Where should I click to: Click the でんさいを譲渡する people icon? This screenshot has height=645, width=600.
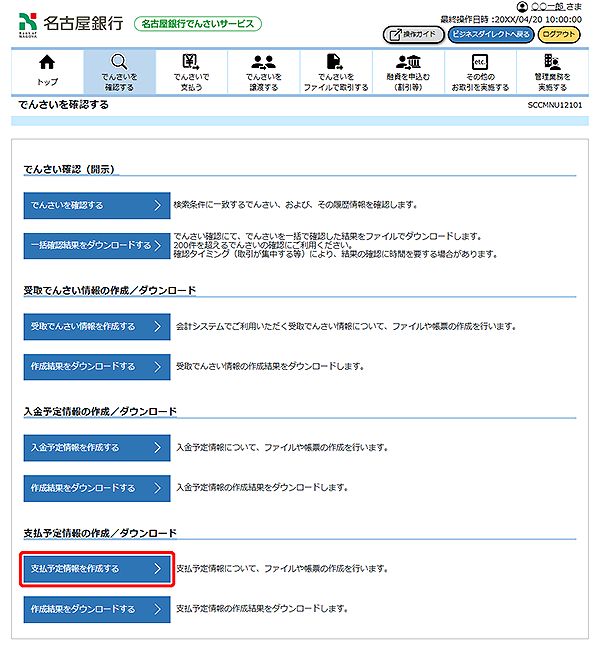[x=264, y=63]
